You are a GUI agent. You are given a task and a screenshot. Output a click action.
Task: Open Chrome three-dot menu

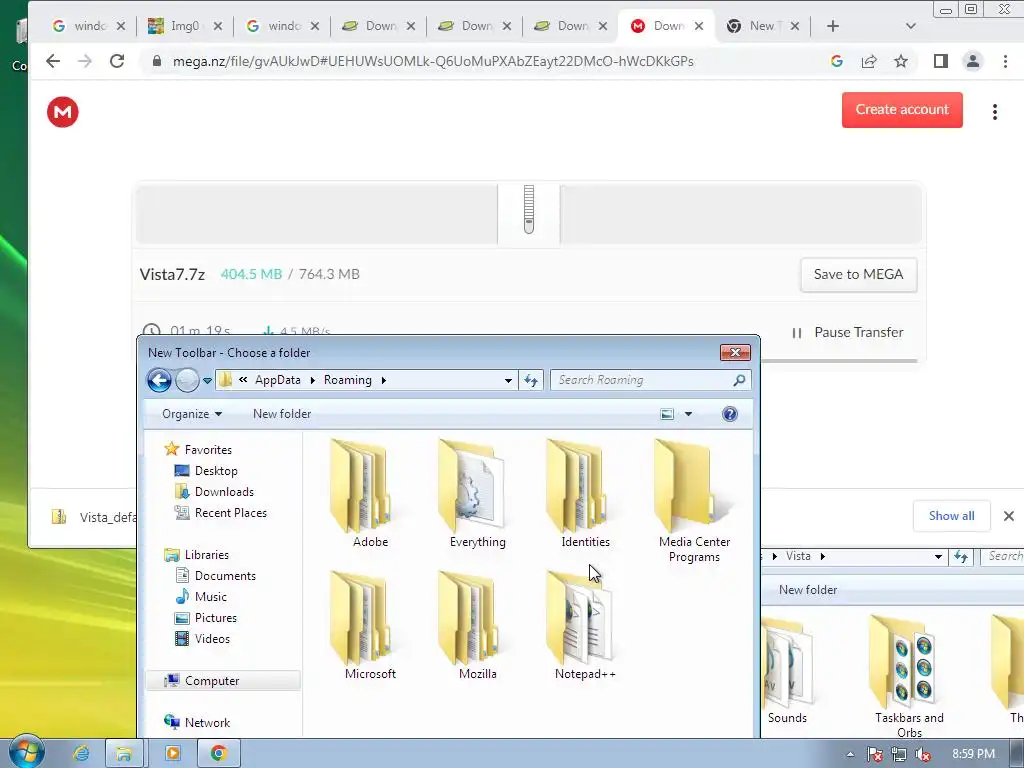(x=1005, y=61)
